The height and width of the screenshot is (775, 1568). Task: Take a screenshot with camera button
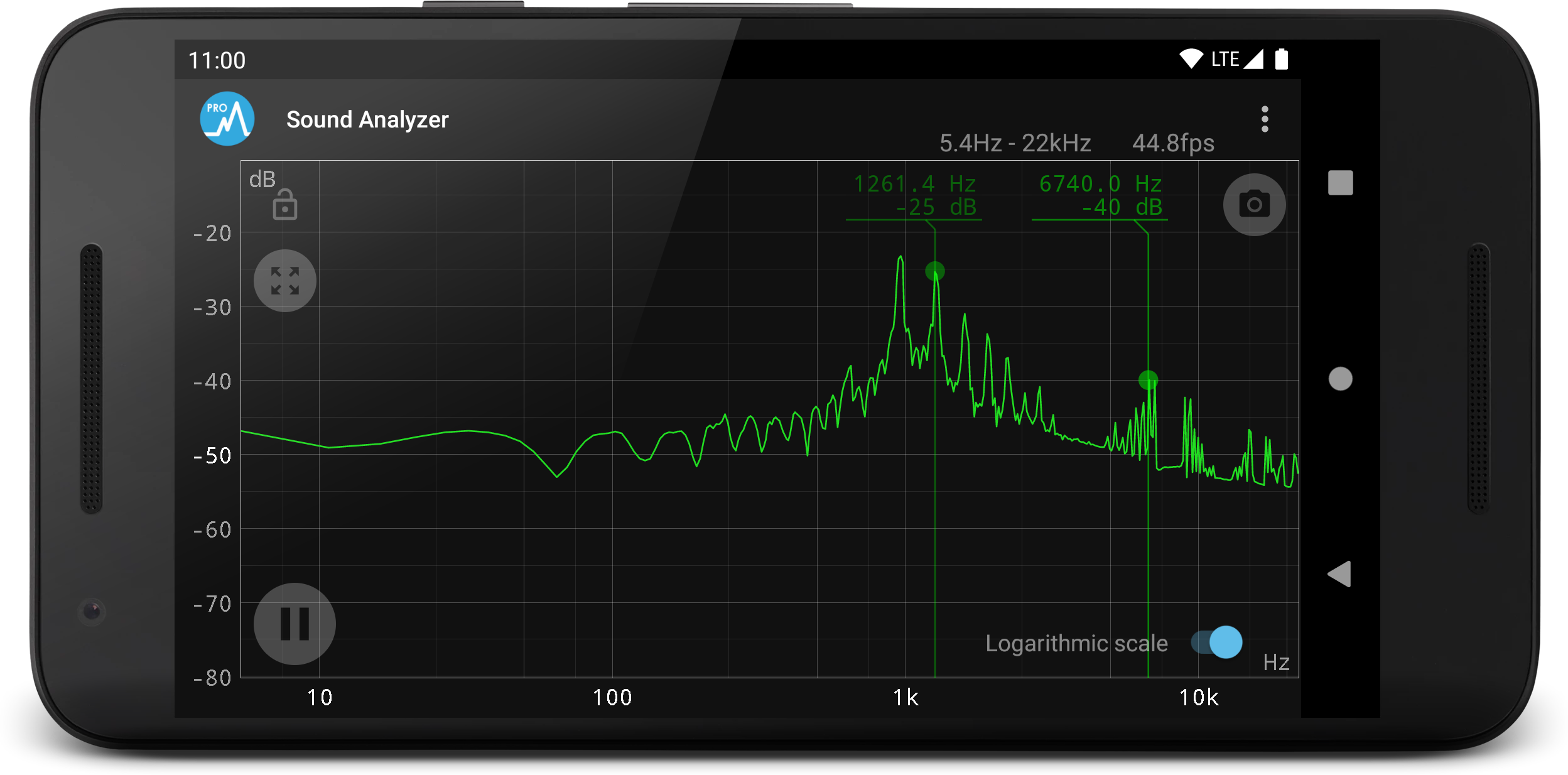(1254, 205)
